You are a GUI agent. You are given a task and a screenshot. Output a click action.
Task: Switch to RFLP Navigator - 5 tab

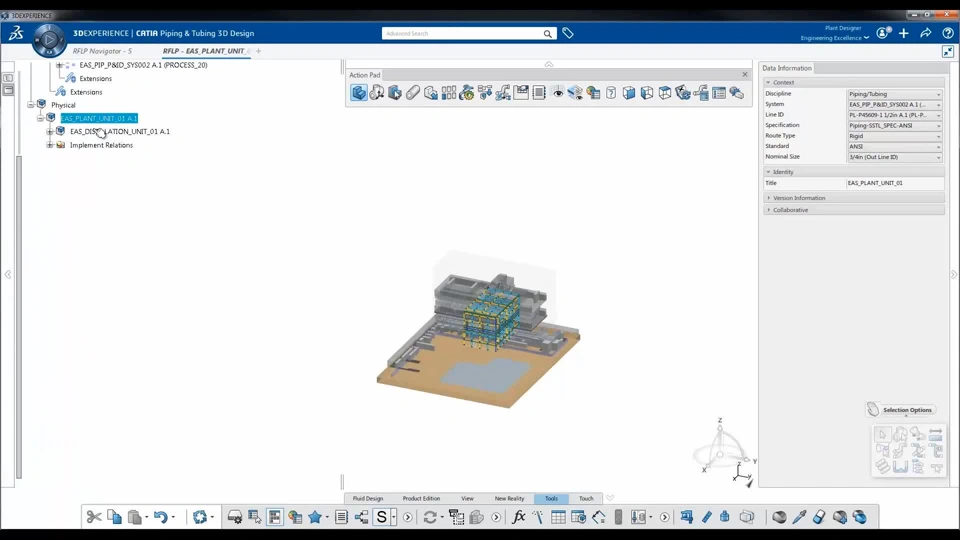coord(102,51)
